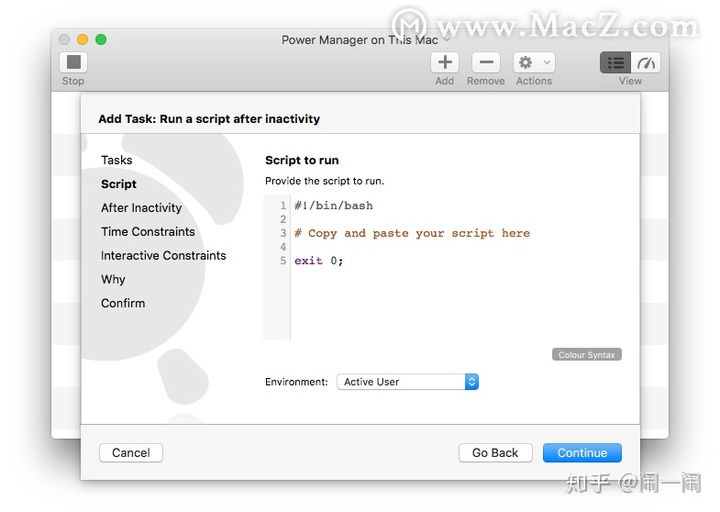
Task: Click the Continue button
Action: 582,453
